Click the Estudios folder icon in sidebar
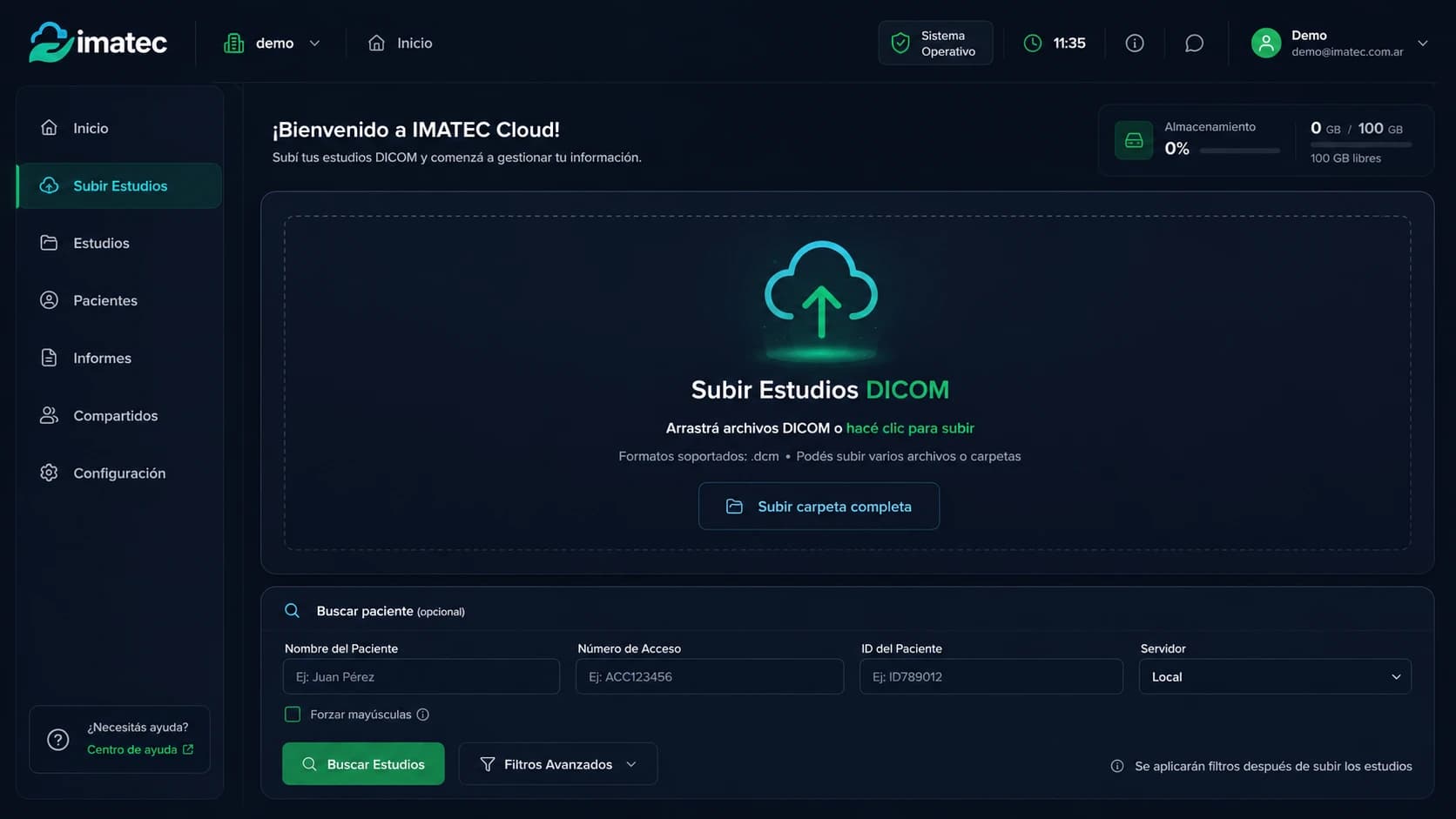This screenshot has width=1456, height=819. 49,243
